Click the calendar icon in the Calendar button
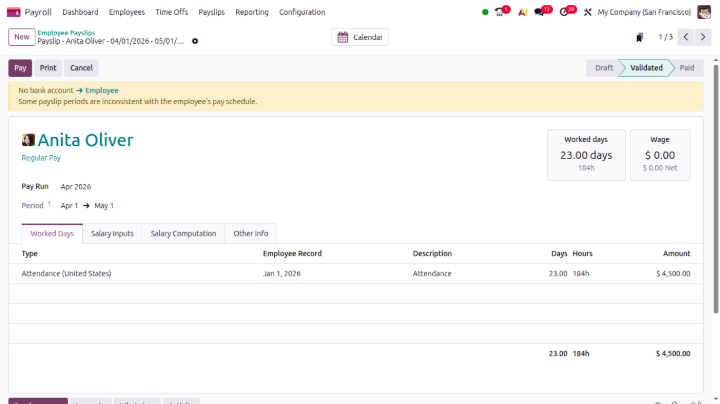The image size is (720, 404). pyautogui.click(x=343, y=37)
